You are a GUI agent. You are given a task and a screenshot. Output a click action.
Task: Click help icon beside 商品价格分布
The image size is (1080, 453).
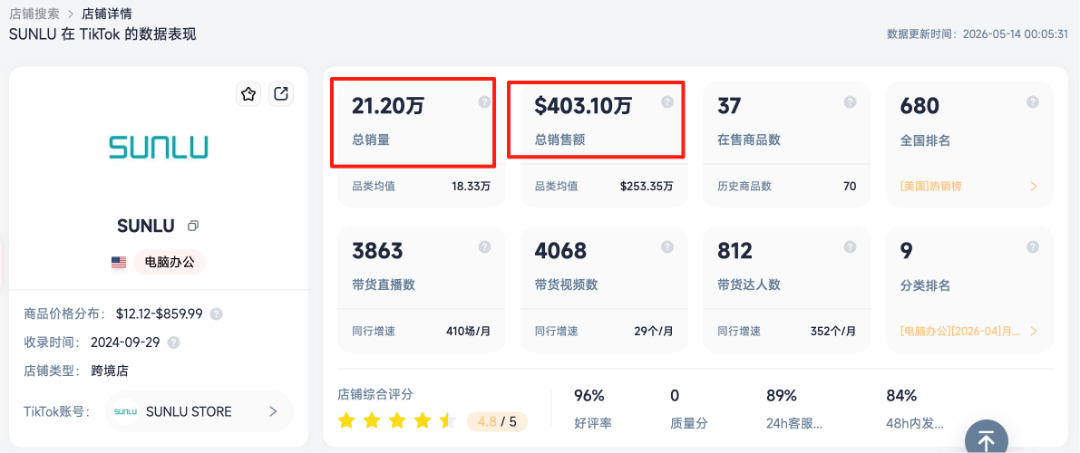point(216,314)
